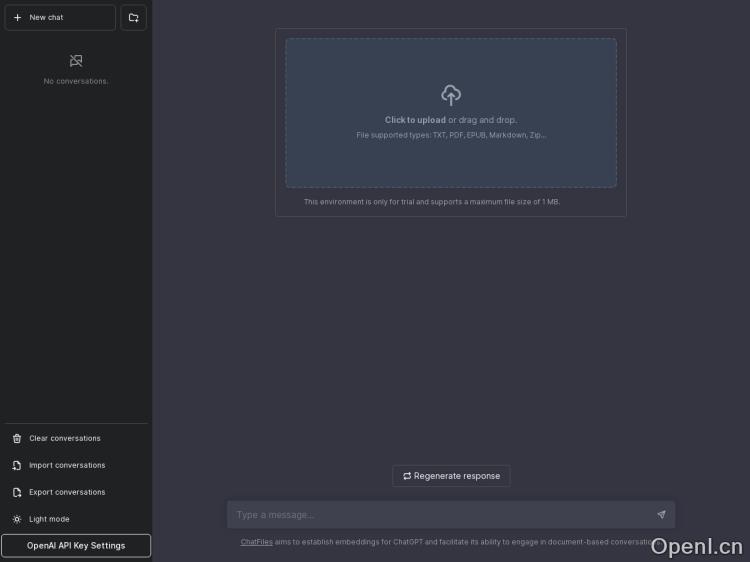This screenshot has width=750, height=562.
Task: Focus the 'Type a message...' input field
Action: click(x=440, y=515)
